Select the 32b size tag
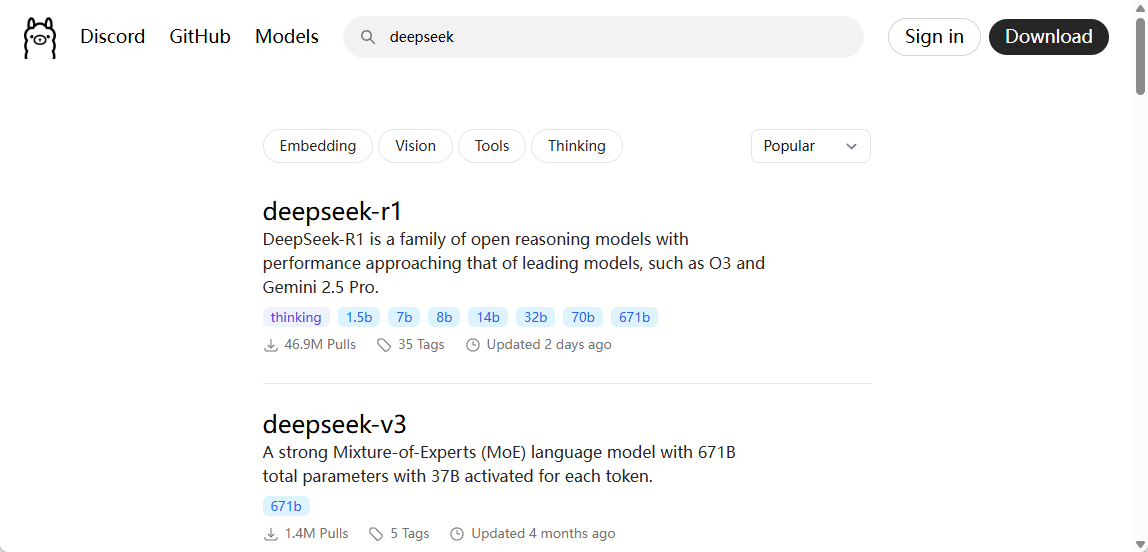The width and height of the screenshot is (1148, 552). click(x=535, y=317)
